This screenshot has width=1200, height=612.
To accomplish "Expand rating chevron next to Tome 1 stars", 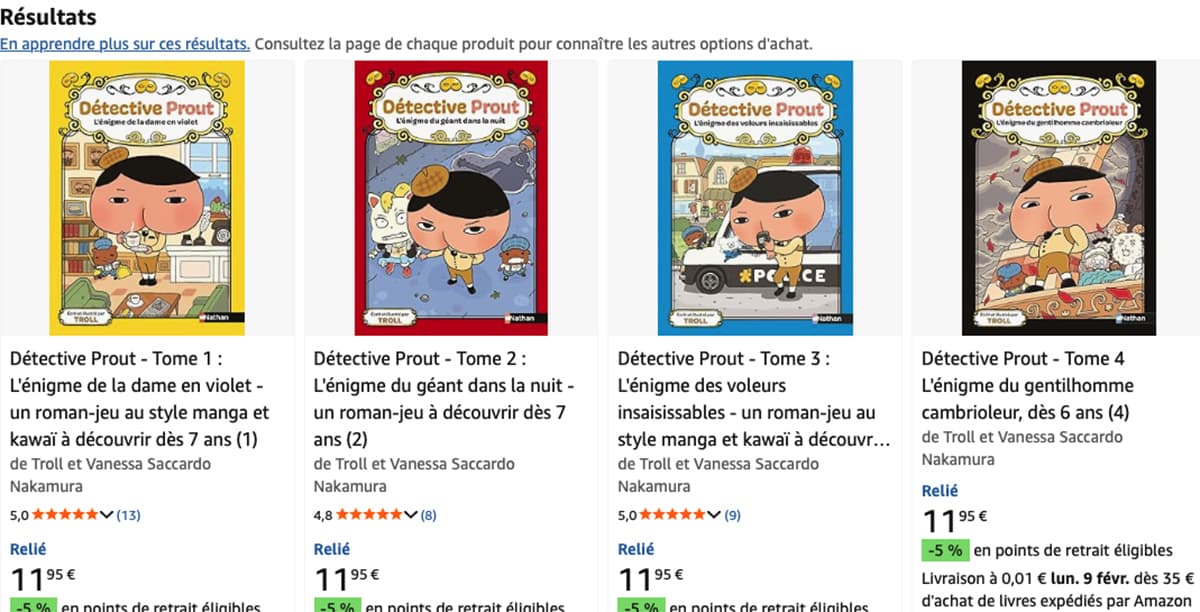I will tap(108, 515).
